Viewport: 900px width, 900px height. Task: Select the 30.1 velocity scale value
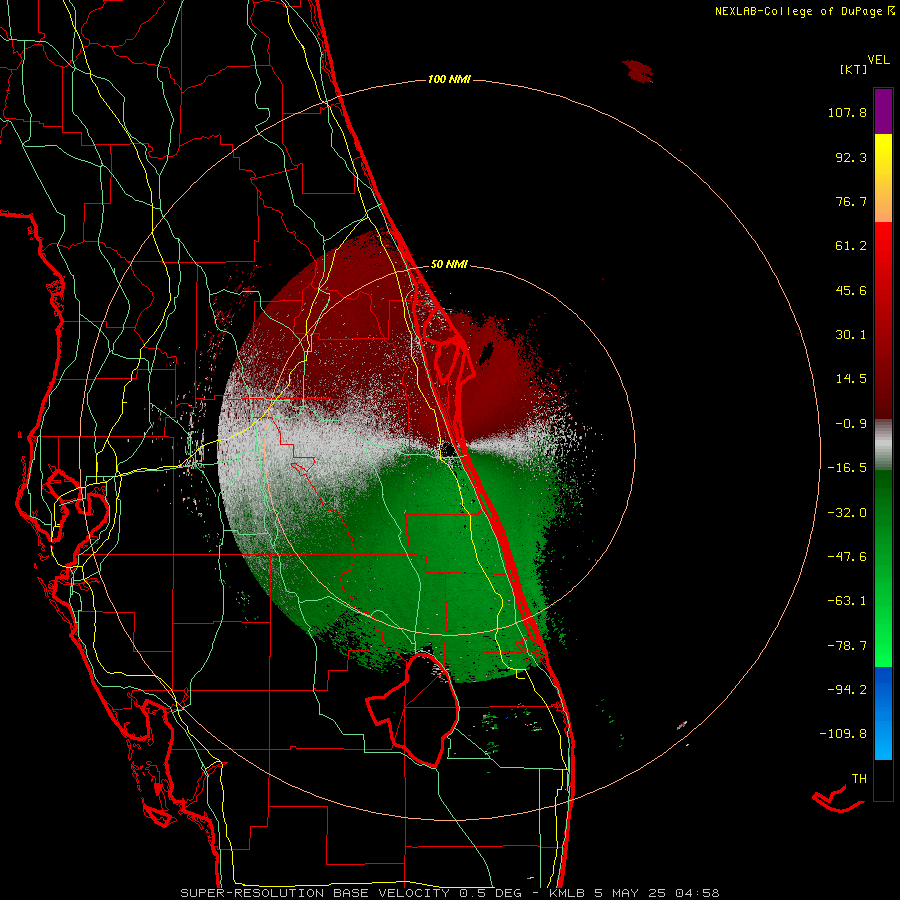pos(851,335)
